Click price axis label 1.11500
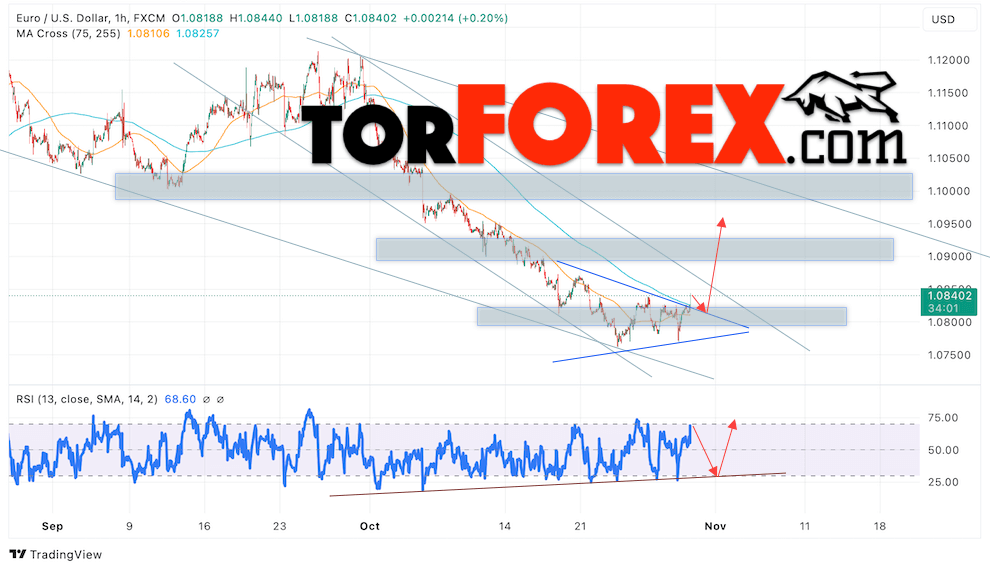Screen dimensions: 990x570 948,93
